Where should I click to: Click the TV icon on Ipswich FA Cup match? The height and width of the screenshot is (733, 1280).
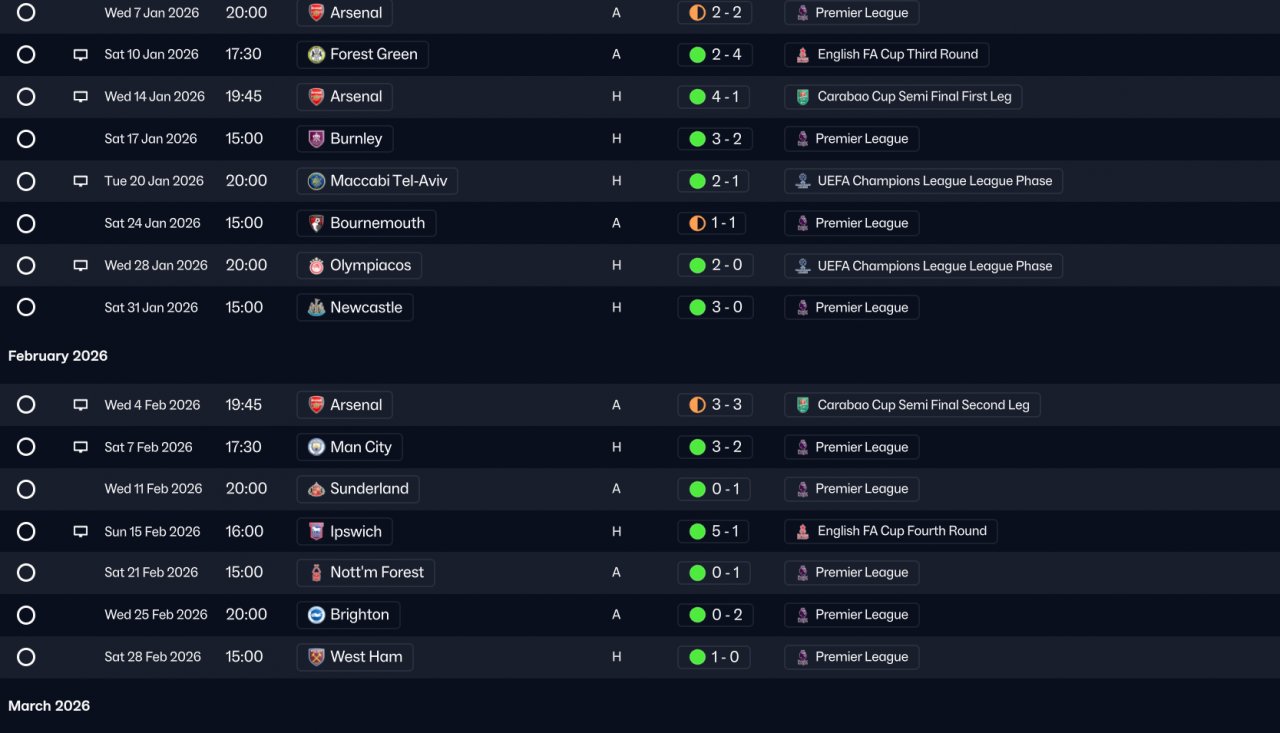(81, 532)
